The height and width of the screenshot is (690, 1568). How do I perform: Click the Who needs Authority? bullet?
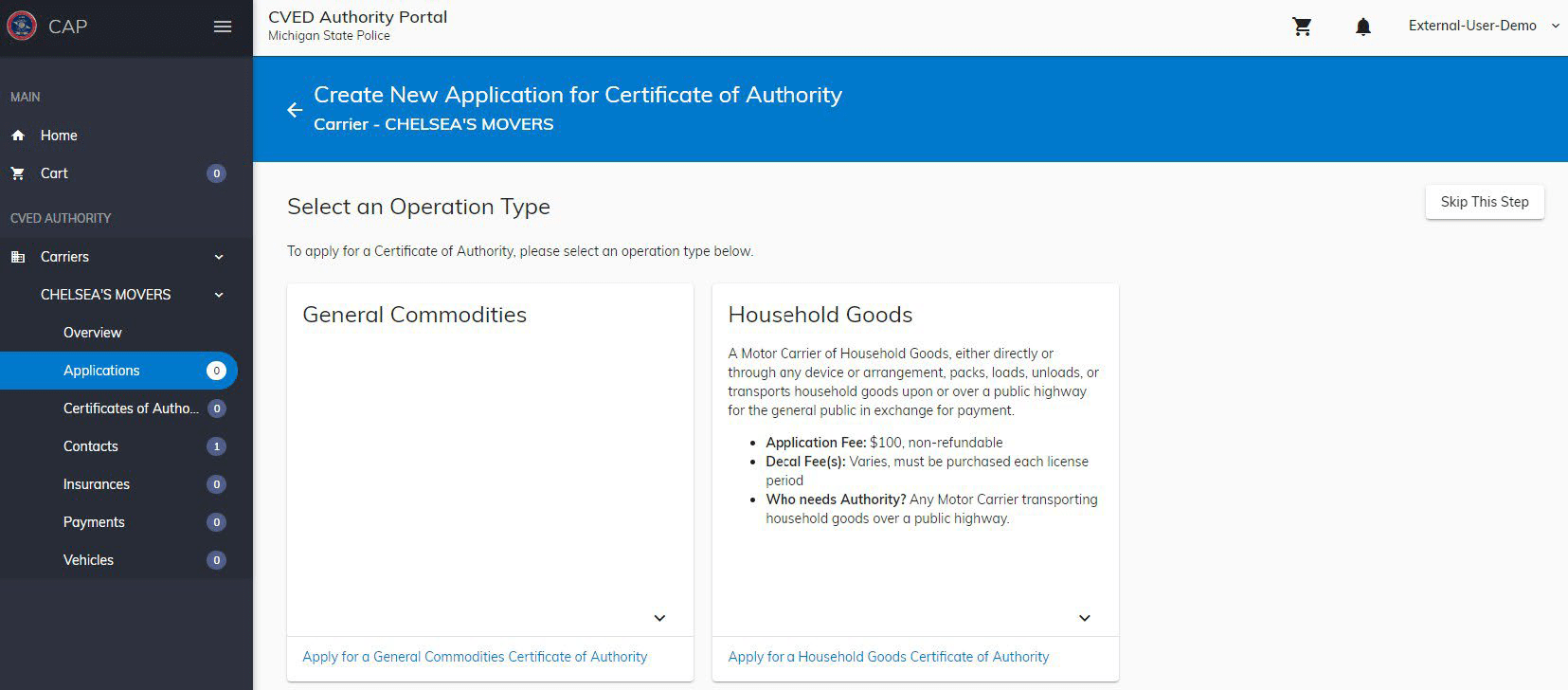pyautogui.click(x=931, y=509)
